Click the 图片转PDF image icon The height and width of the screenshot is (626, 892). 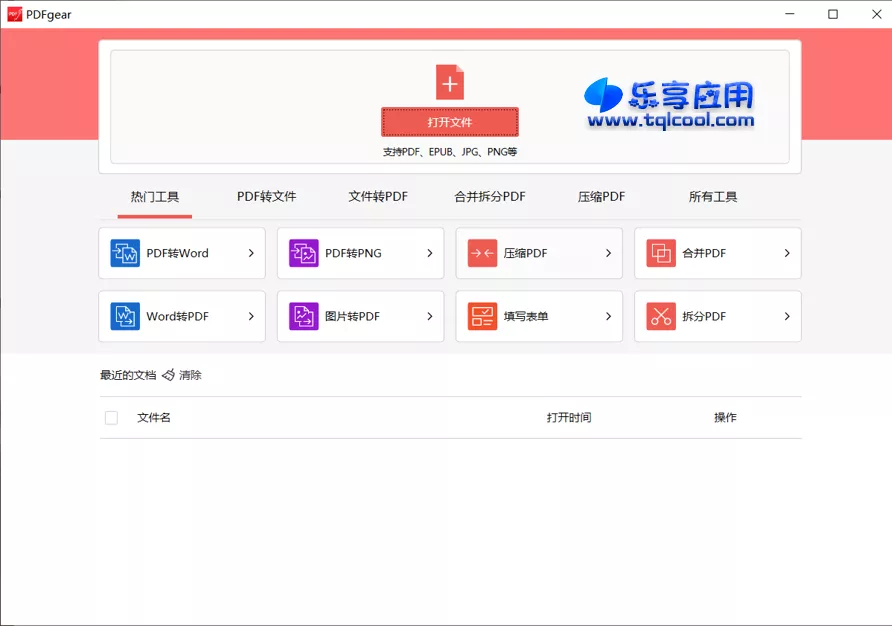click(x=301, y=316)
